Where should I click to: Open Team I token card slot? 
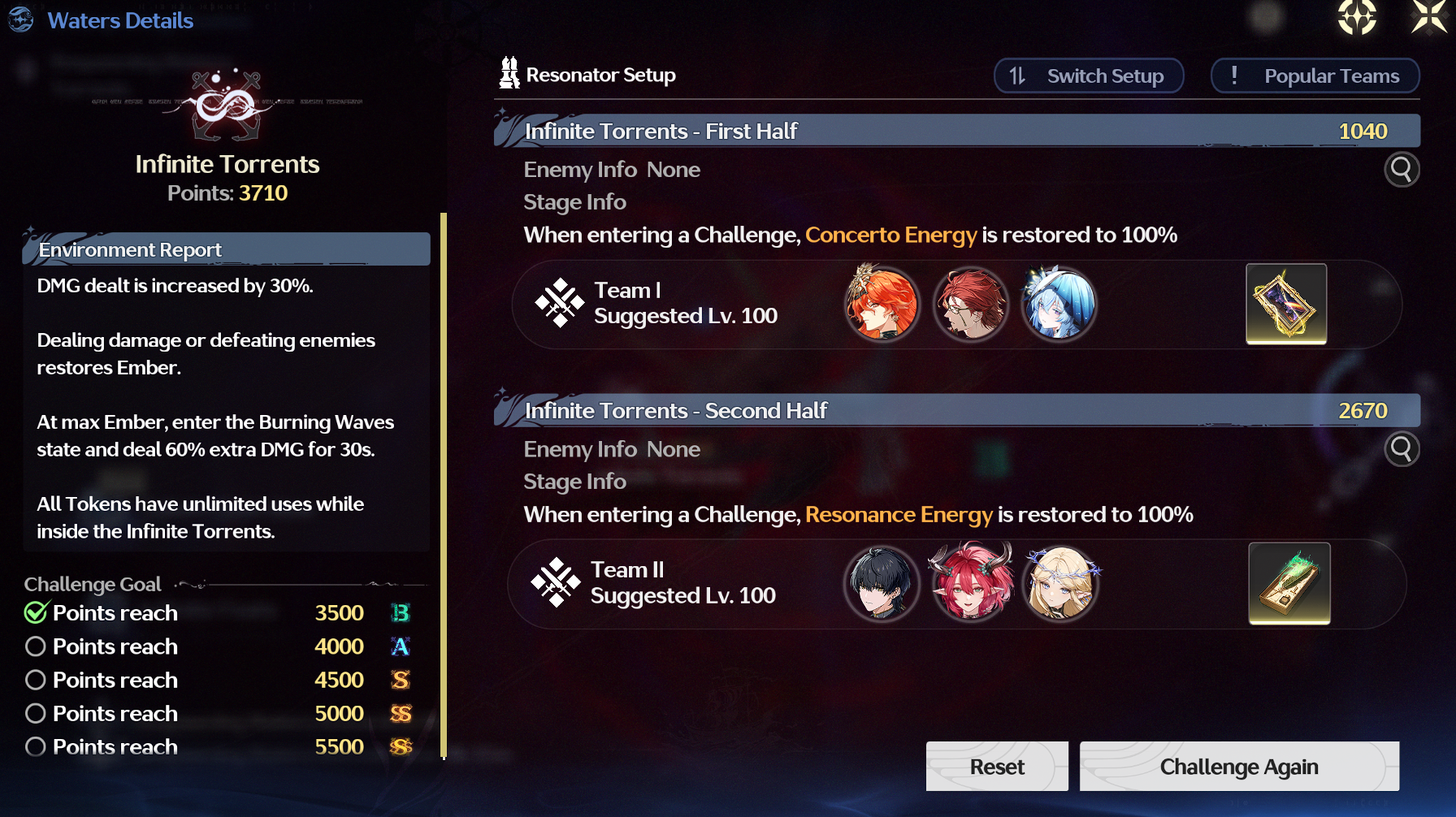click(1286, 304)
